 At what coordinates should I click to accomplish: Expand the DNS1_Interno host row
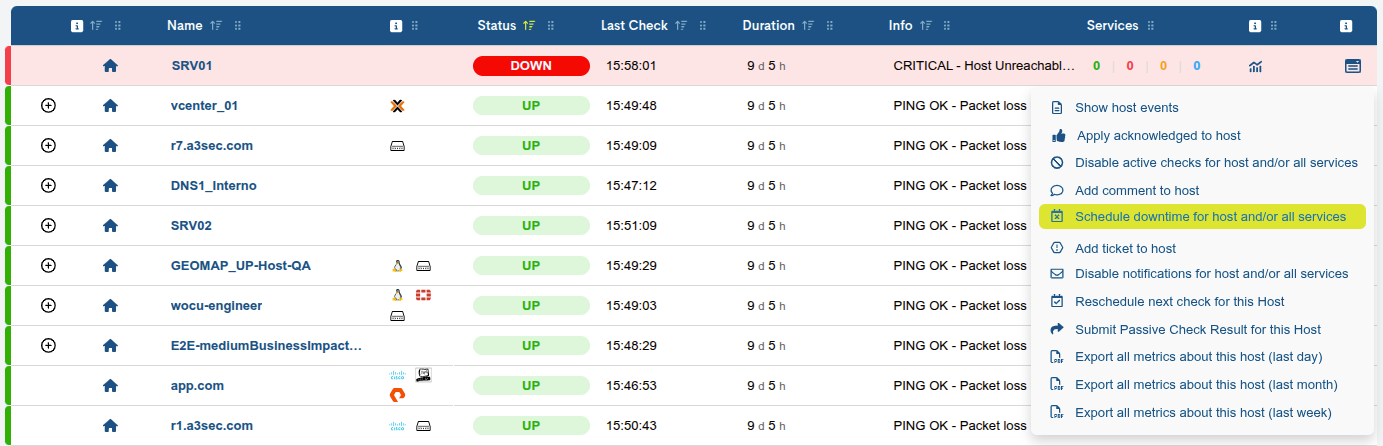[48, 185]
